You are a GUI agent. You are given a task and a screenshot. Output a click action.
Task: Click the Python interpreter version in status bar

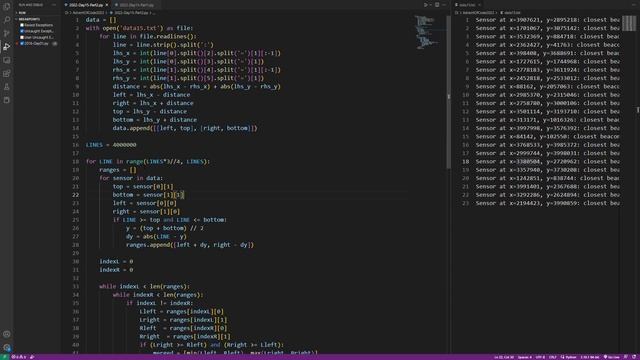[589, 357]
